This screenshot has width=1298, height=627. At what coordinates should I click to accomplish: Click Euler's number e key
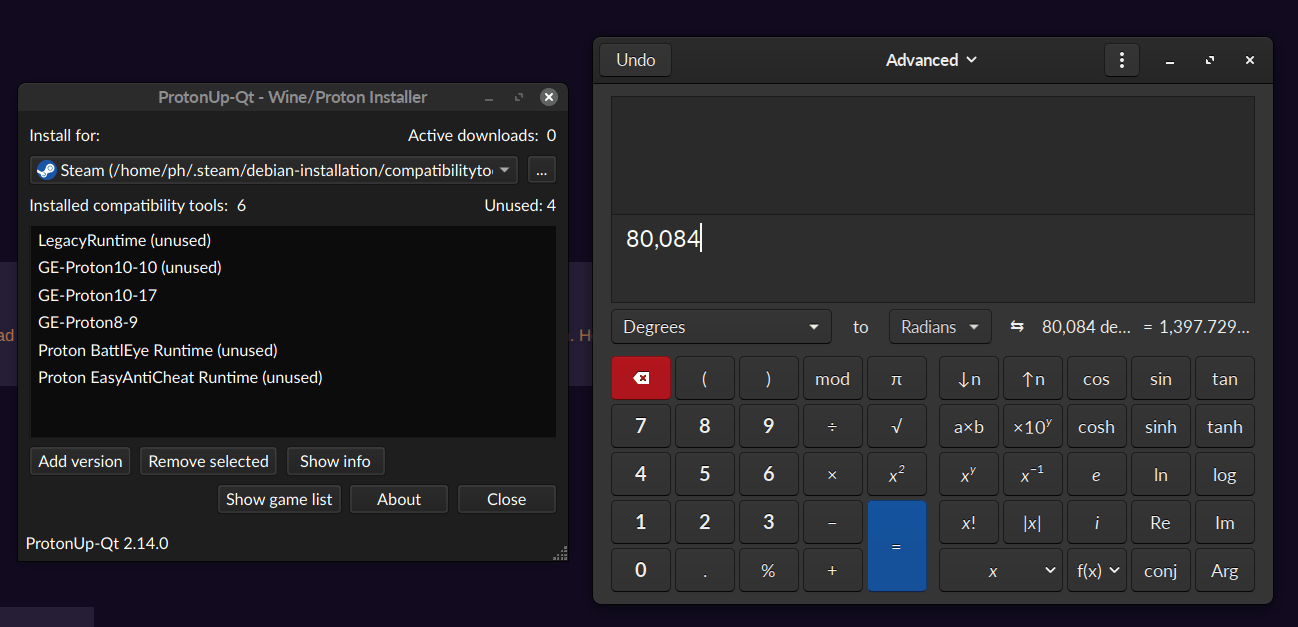point(1097,474)
